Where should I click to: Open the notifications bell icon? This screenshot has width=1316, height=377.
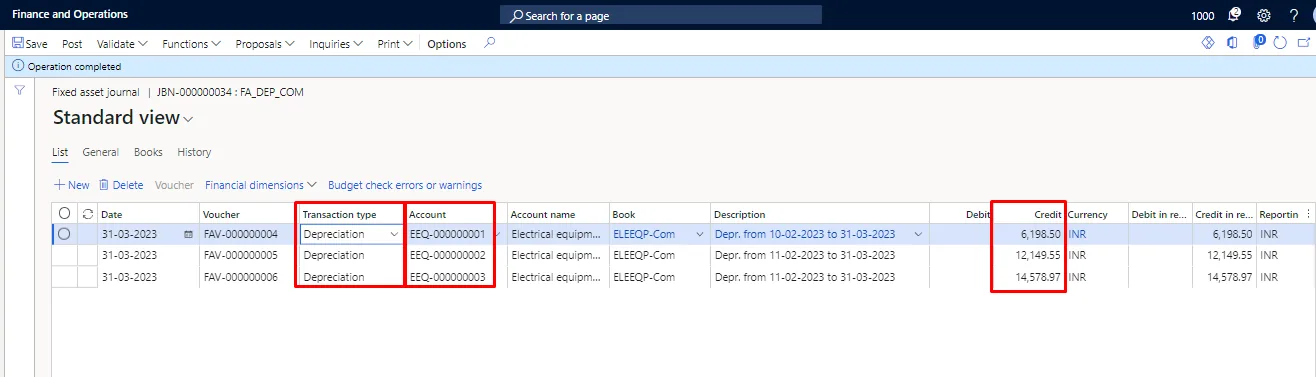click(1235, 15)
